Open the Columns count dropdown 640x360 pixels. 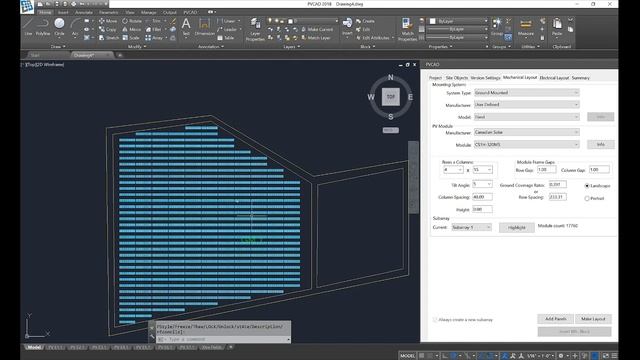click(x=482, y=170)
